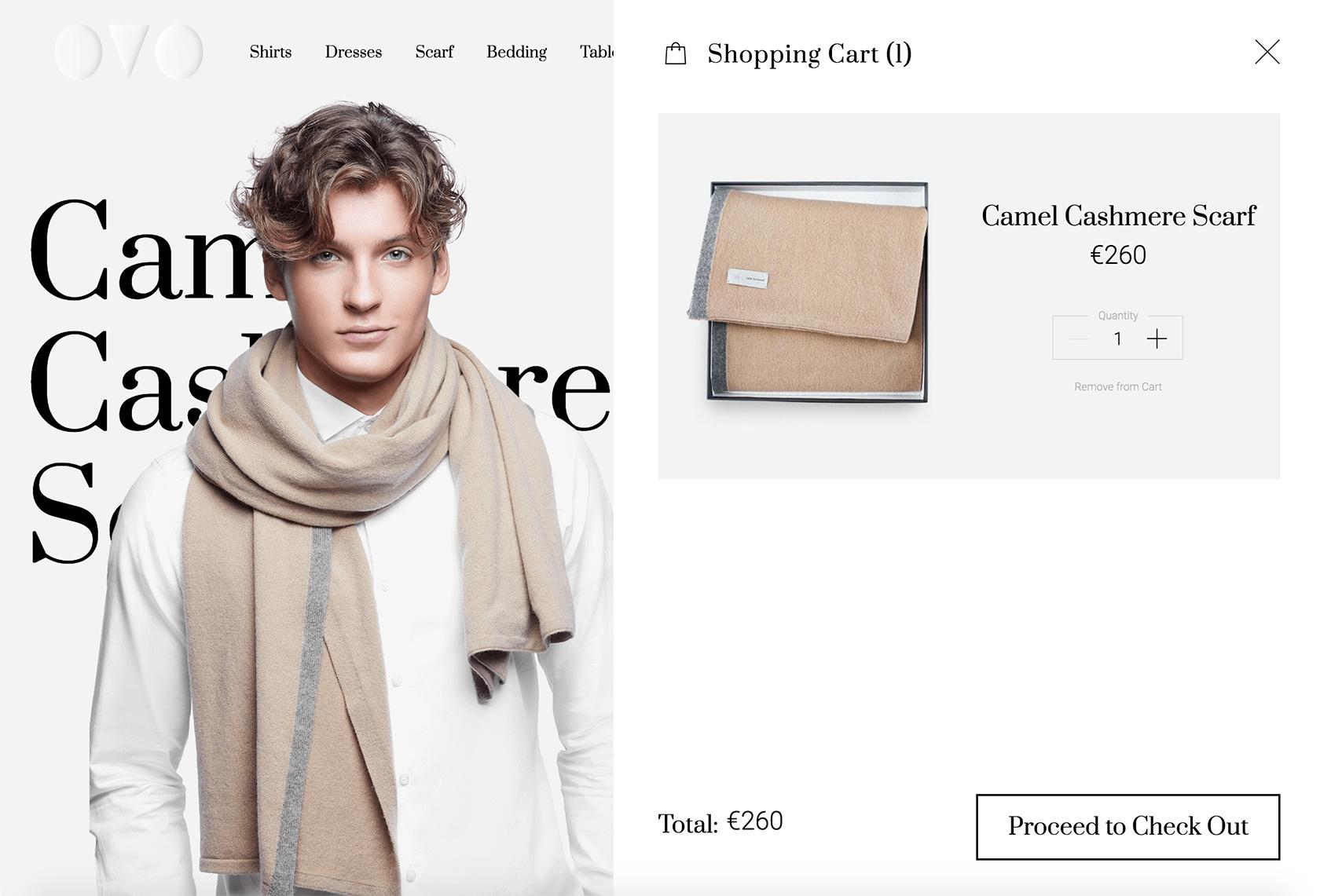Open the Dresses menu item
Image resolution: width=1320 pixels, height=896 pixels.
coord(354,52)
